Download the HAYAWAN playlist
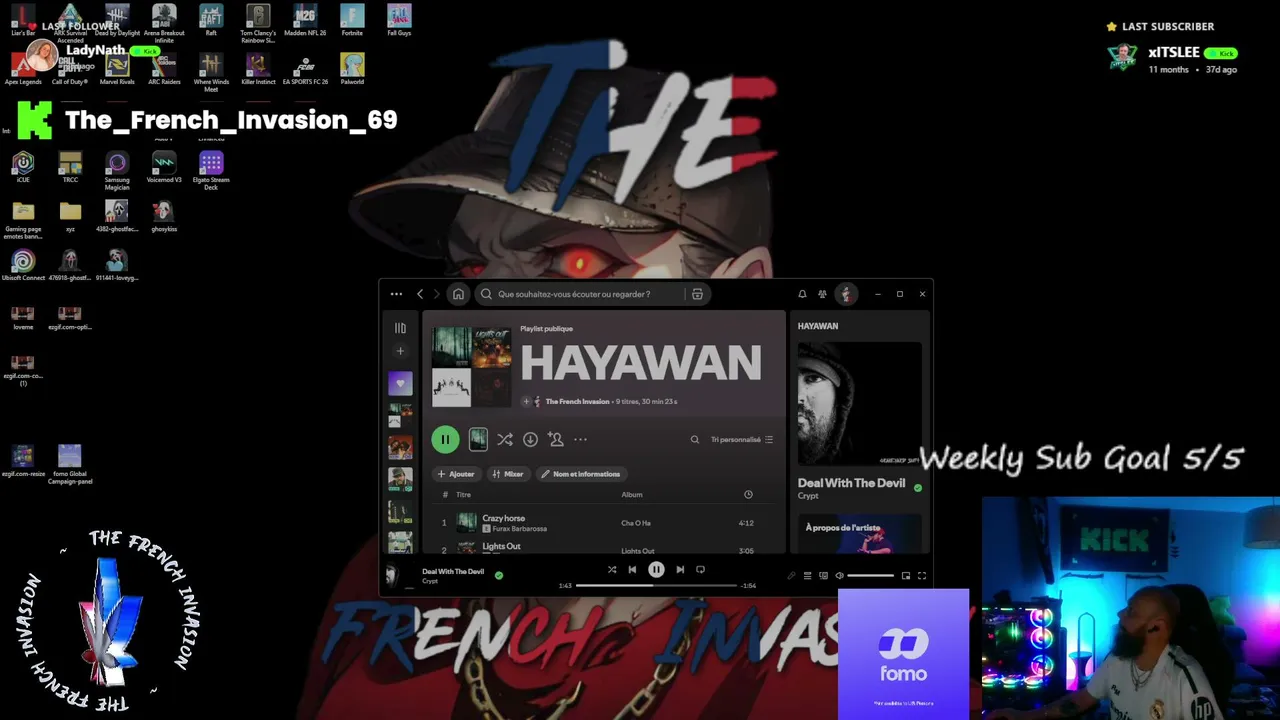1280x720 pixels. 530,439
